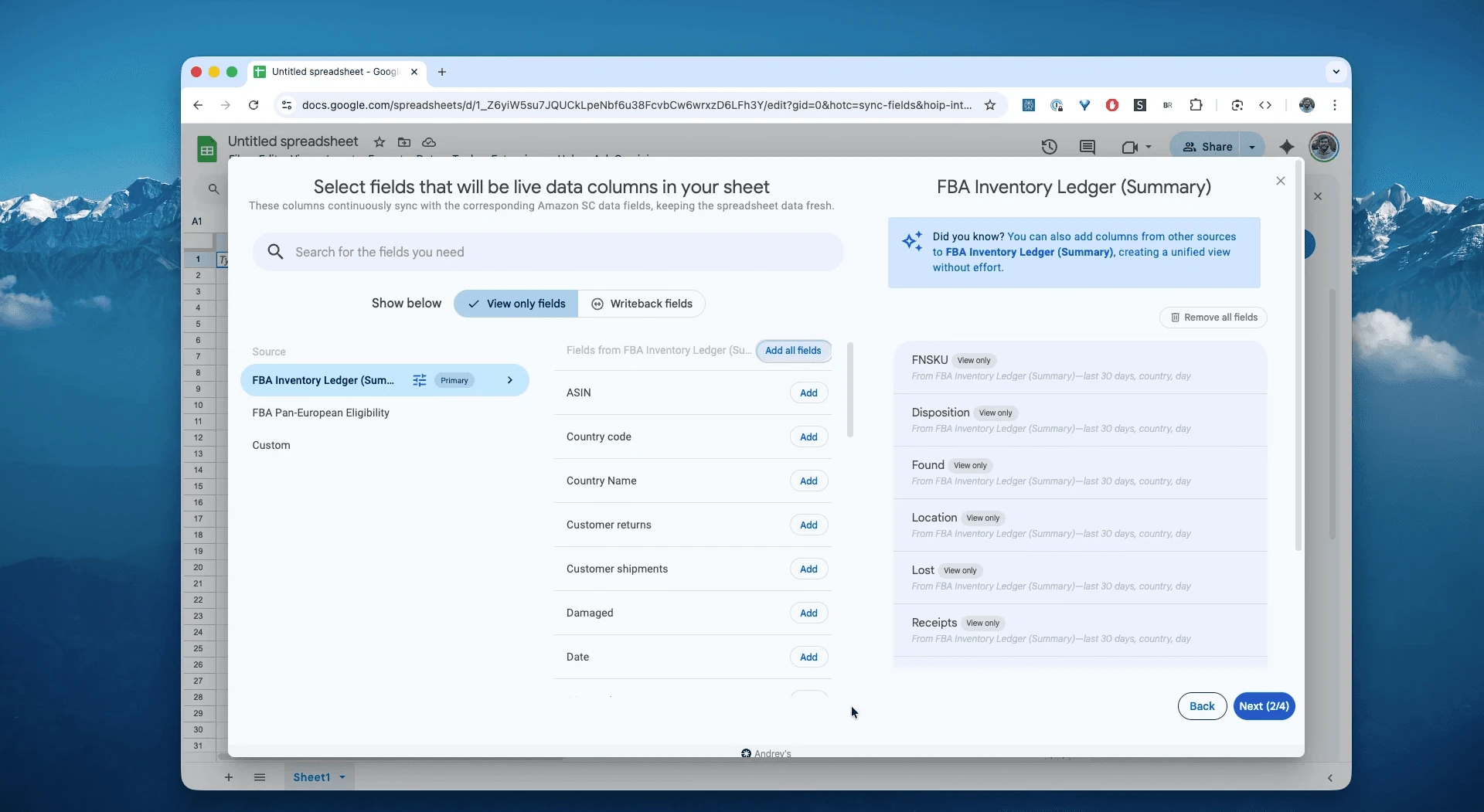Open the Google account avatar
1484x812 pixels.
coord(1324,147)
